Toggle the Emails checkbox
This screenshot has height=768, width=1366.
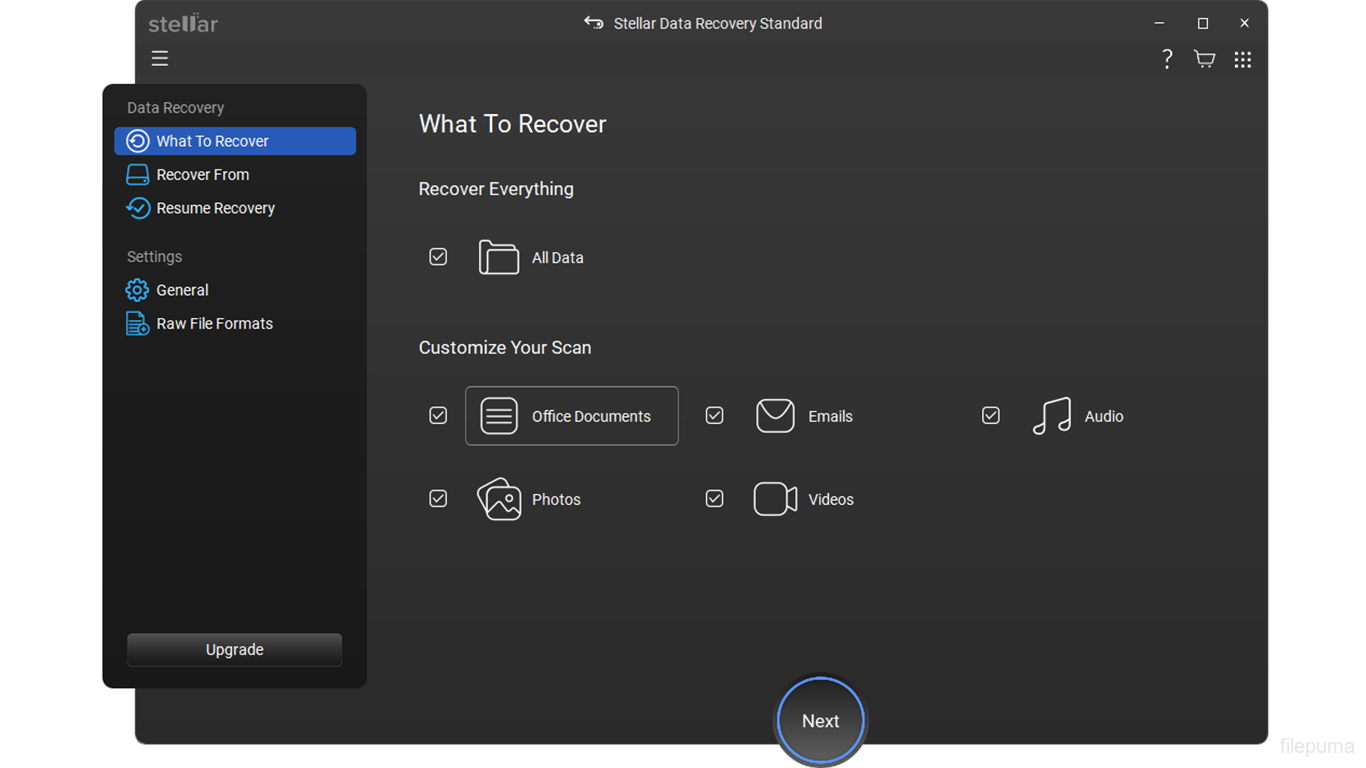pos(714,415)
